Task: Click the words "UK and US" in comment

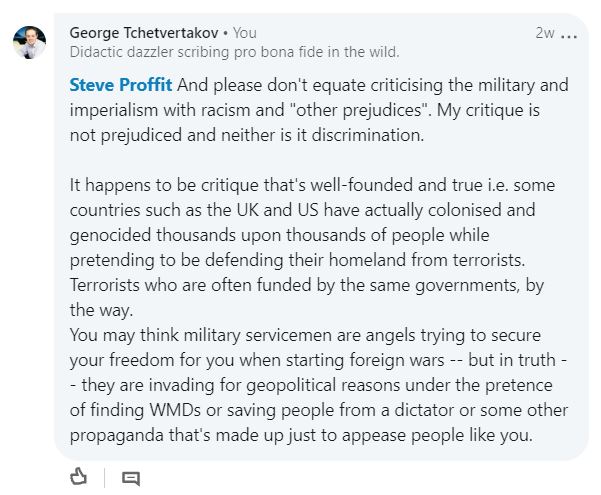Action: (278, 210)
